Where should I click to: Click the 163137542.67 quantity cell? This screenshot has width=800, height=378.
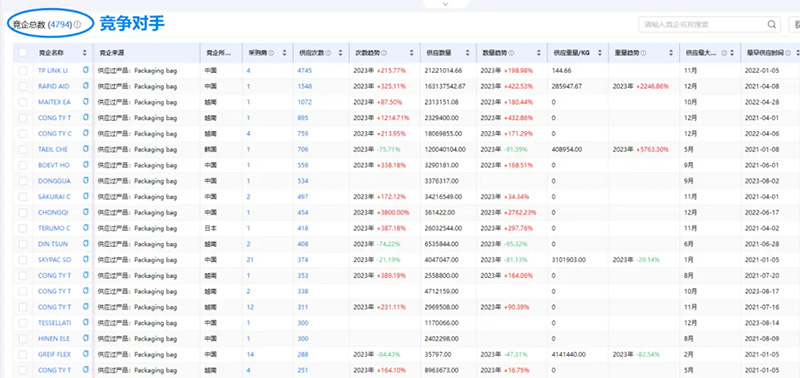[445, 86]
